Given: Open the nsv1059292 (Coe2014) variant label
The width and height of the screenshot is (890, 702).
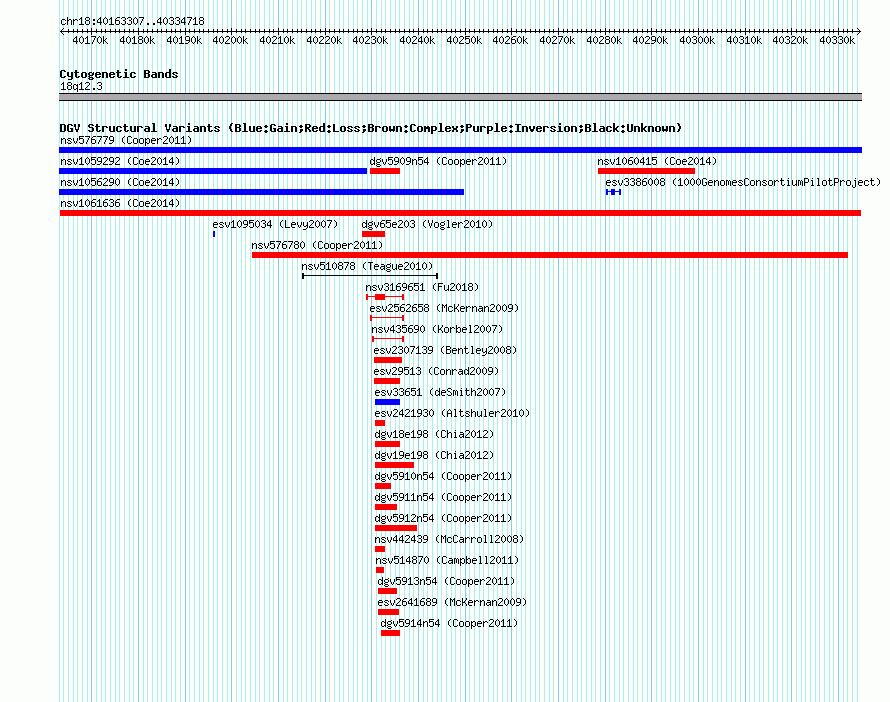Looking at the screenshot, I should click(120, 161).
